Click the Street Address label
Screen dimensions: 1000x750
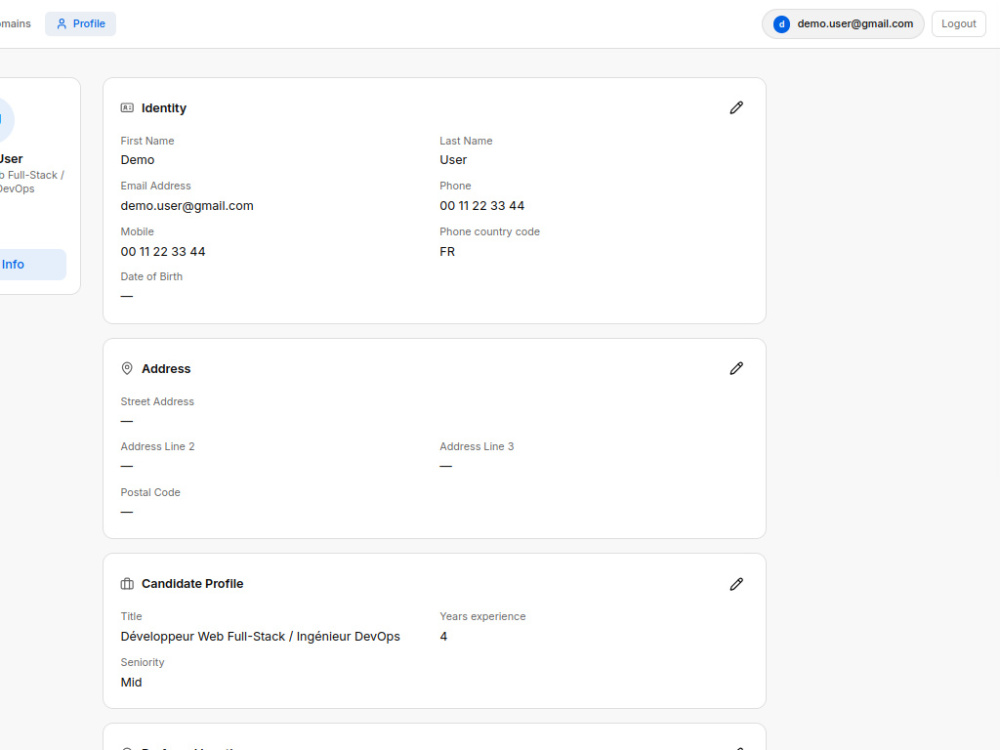(157, 401)
